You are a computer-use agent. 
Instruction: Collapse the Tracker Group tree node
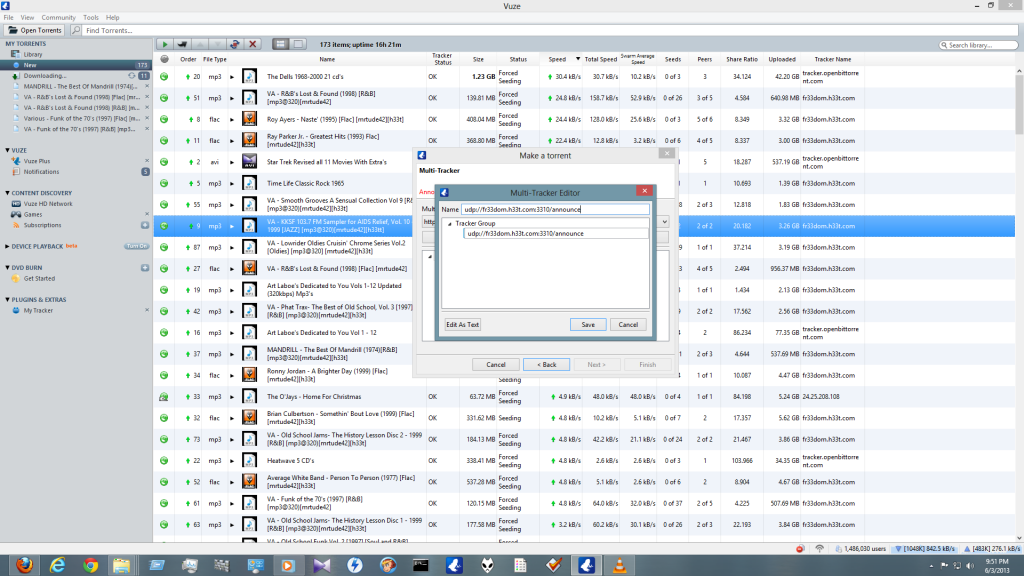click(449, 223)
